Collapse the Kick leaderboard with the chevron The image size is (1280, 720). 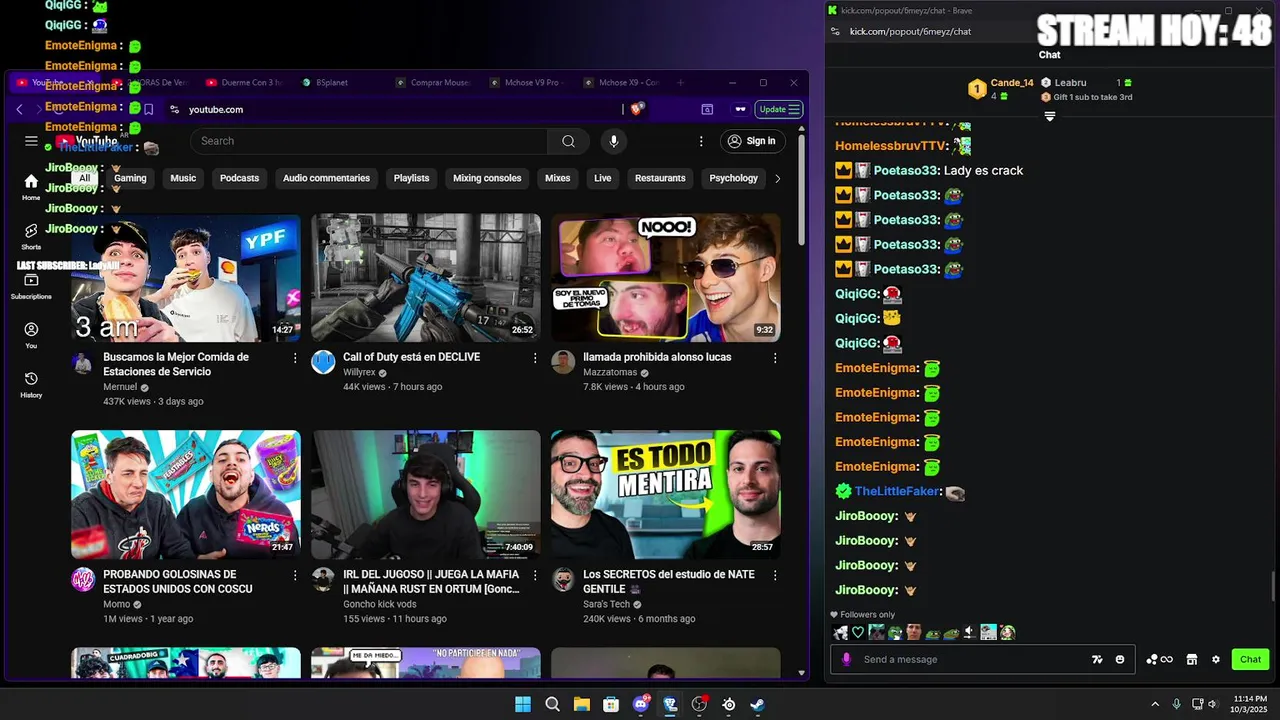1050,116
